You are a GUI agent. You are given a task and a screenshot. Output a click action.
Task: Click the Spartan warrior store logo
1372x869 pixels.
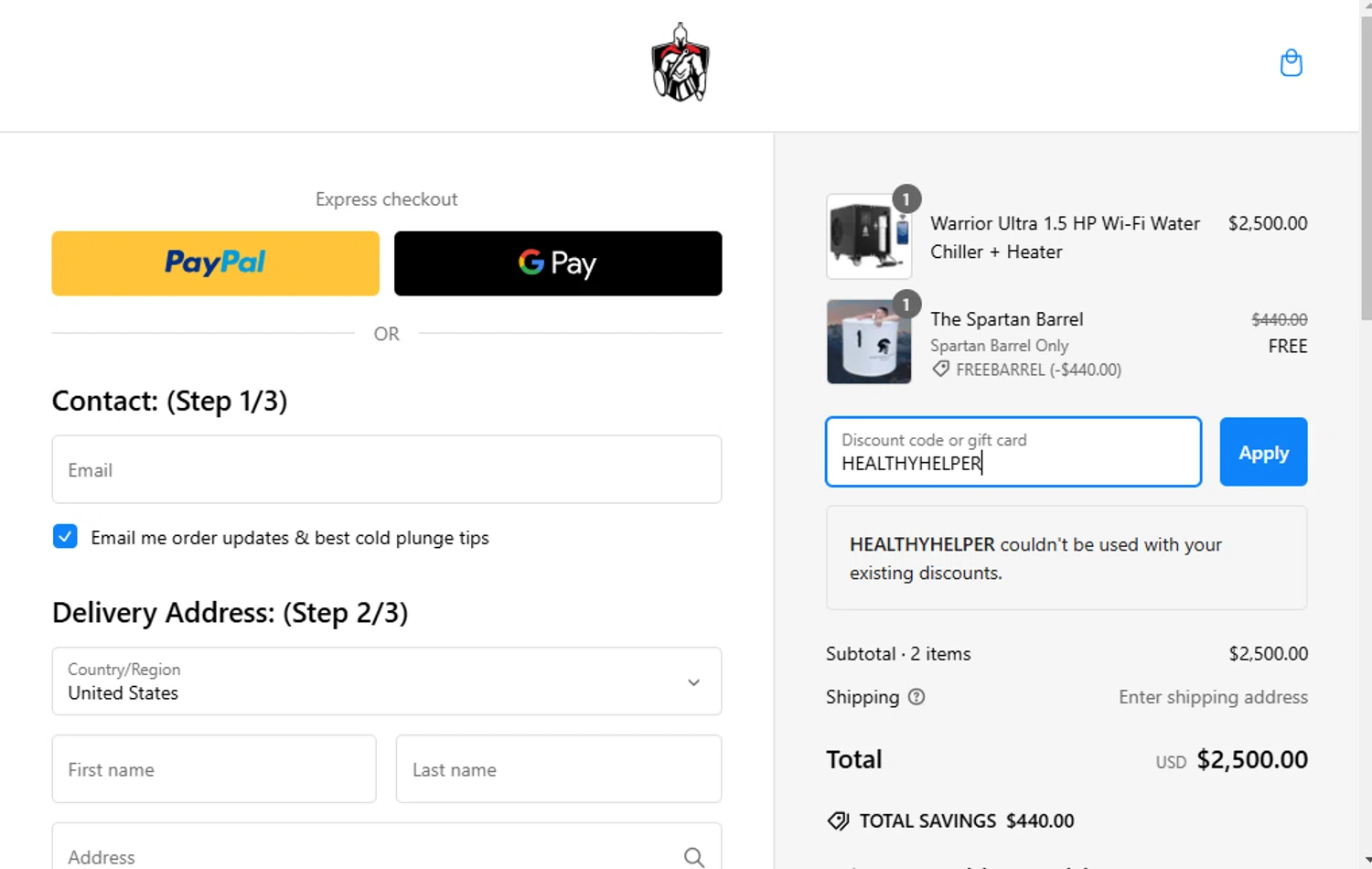click(x=680, y=62)
